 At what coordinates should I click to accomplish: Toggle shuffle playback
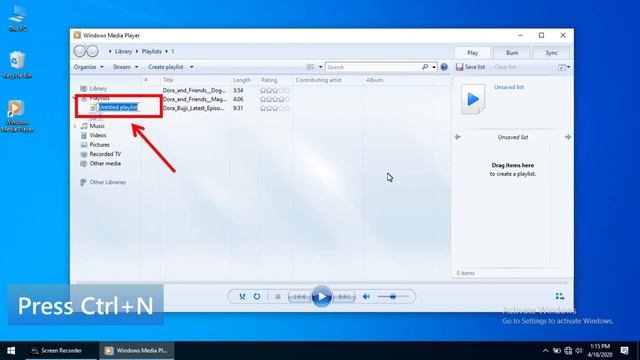(x=242, y=296)
